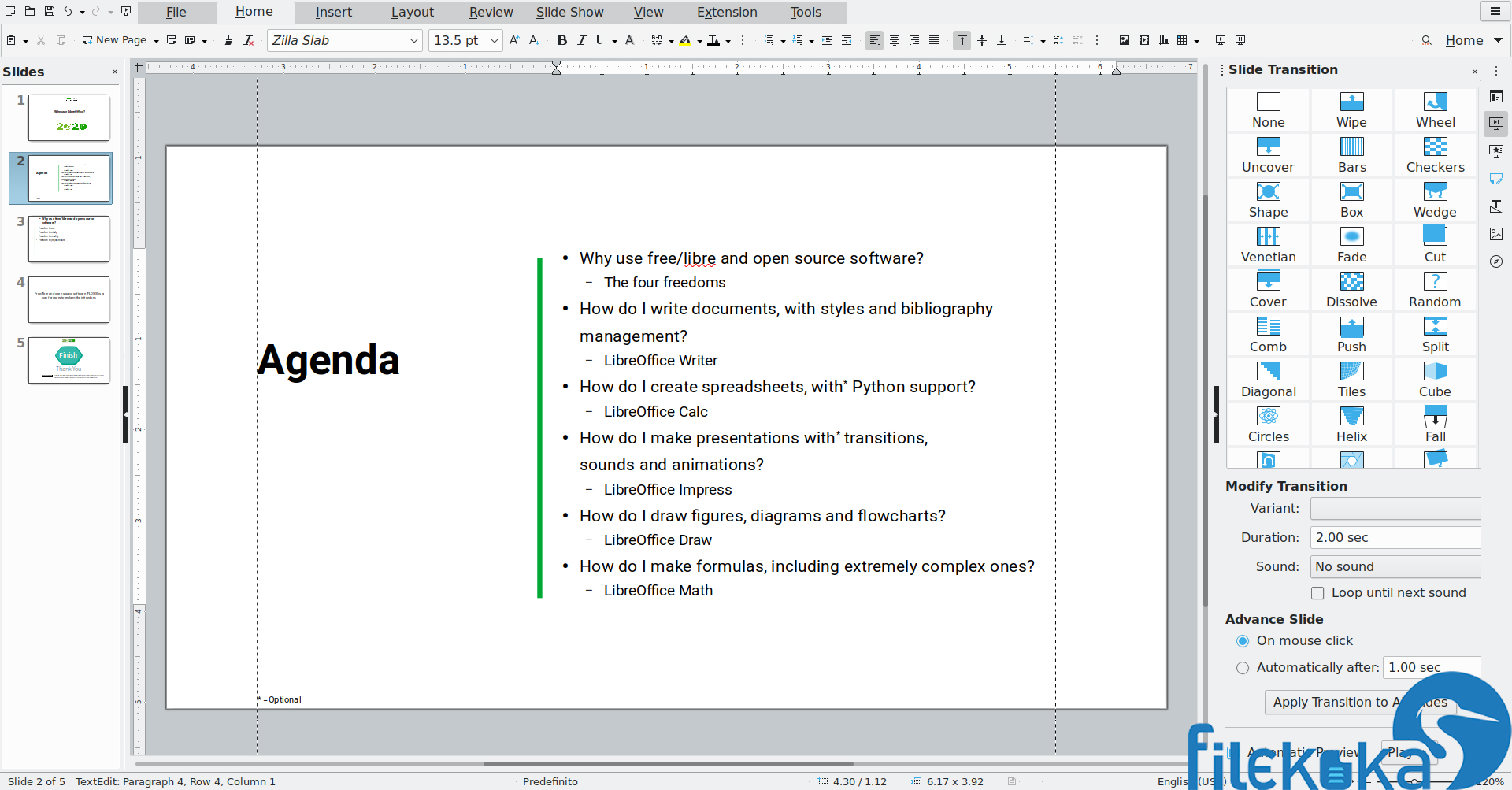
Task: Expand the Home menu dropdown at right
Action: (1498, 40)
